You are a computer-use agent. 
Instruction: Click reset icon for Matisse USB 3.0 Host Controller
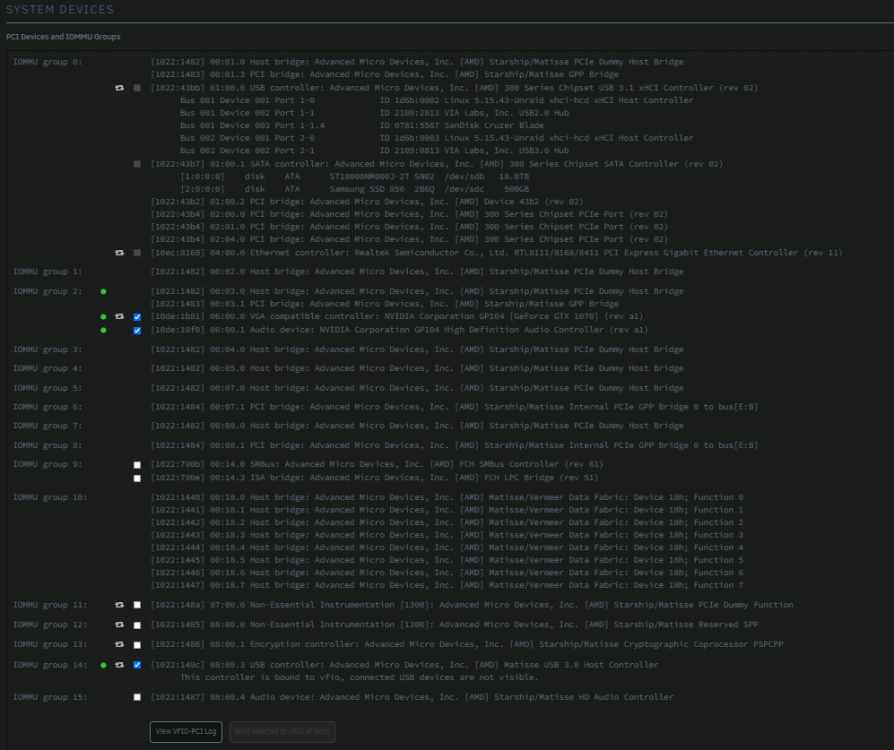[x=119, y=665]
